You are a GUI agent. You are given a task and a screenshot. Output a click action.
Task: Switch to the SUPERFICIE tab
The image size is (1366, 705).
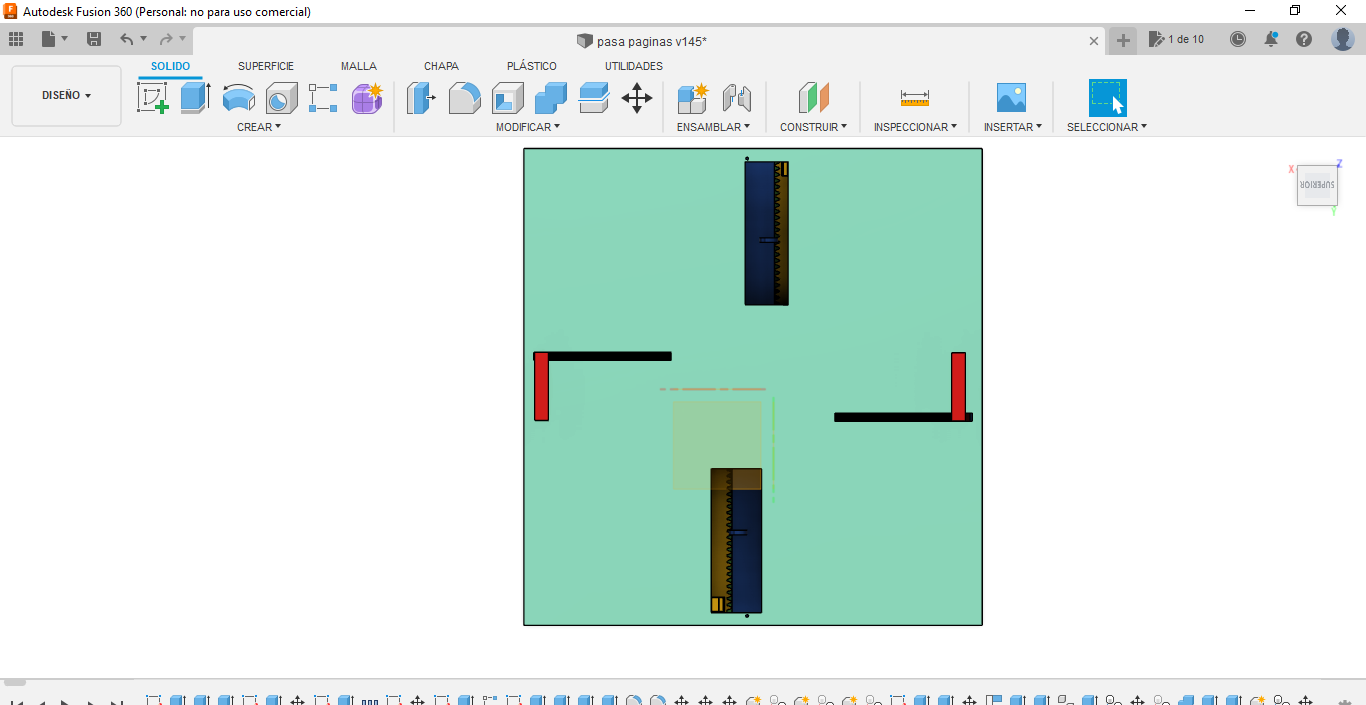click(266, 66)
